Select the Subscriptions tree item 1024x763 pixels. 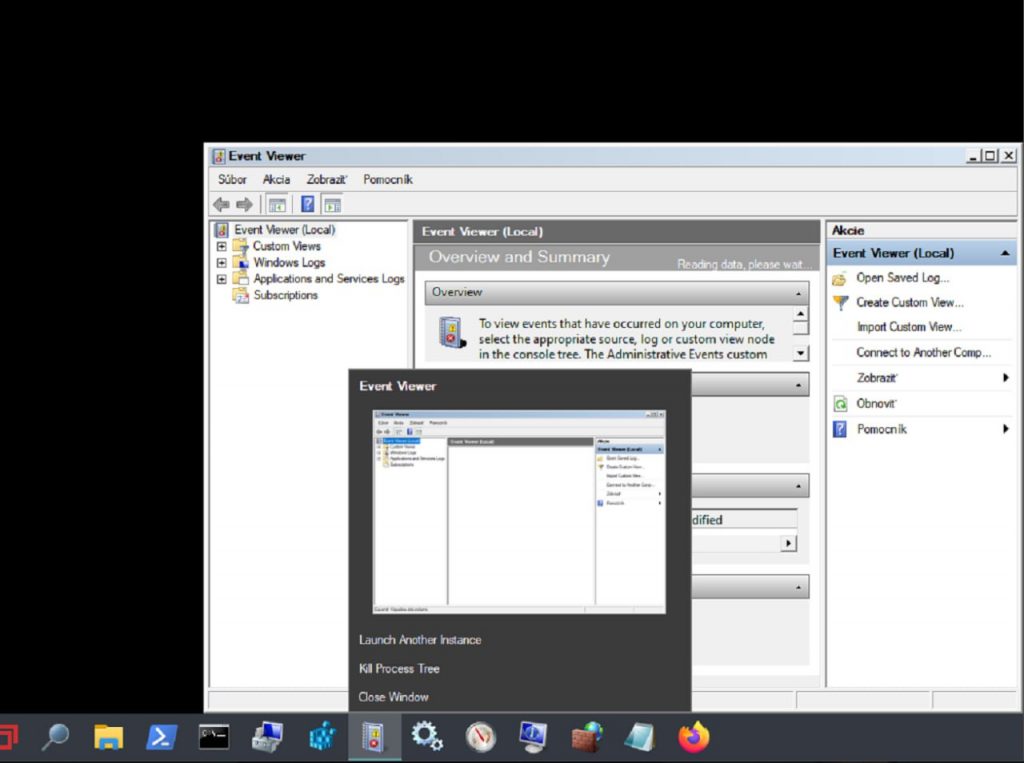[x=285, y=295]
